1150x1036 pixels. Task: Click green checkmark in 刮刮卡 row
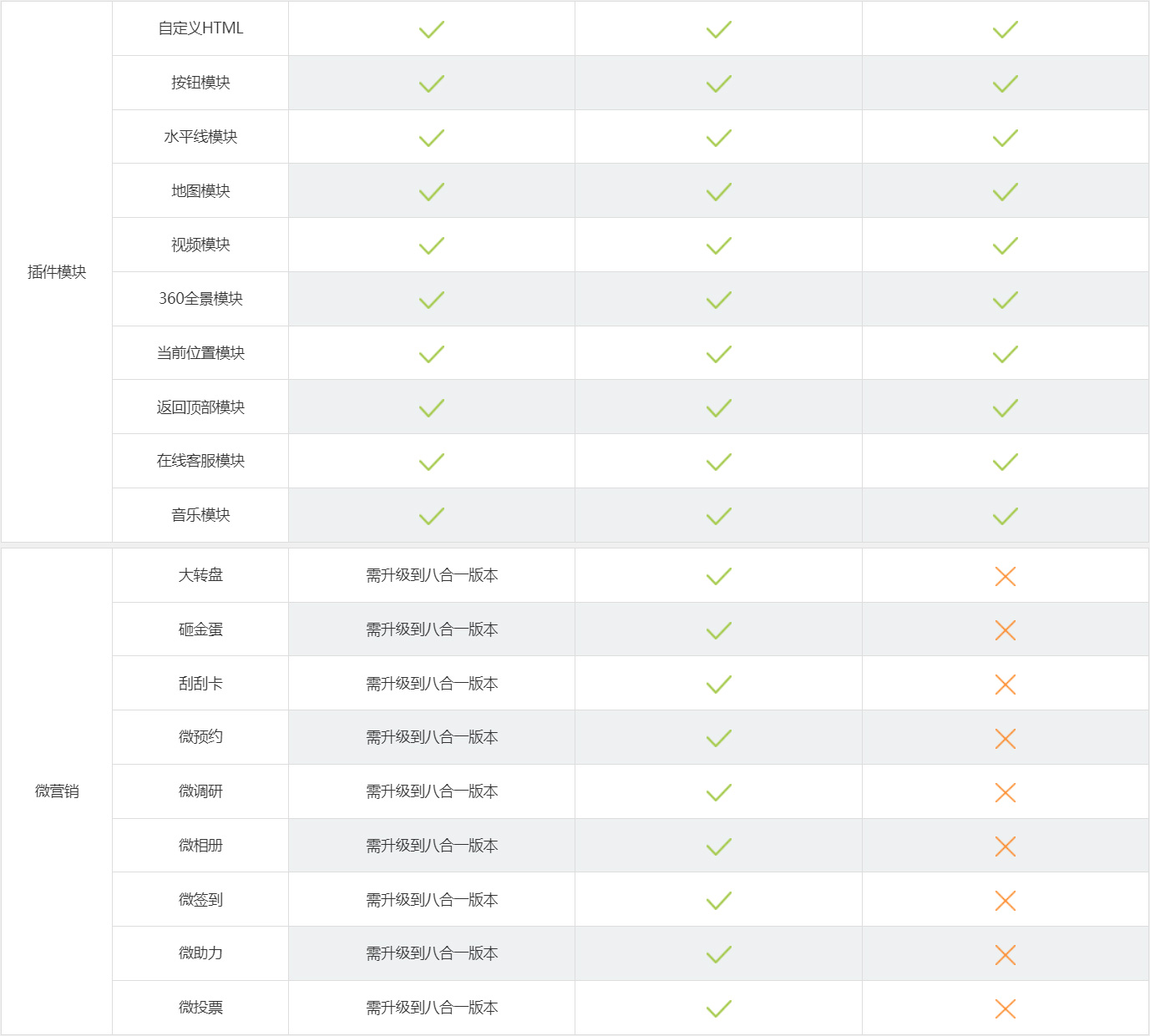[719, 685]
